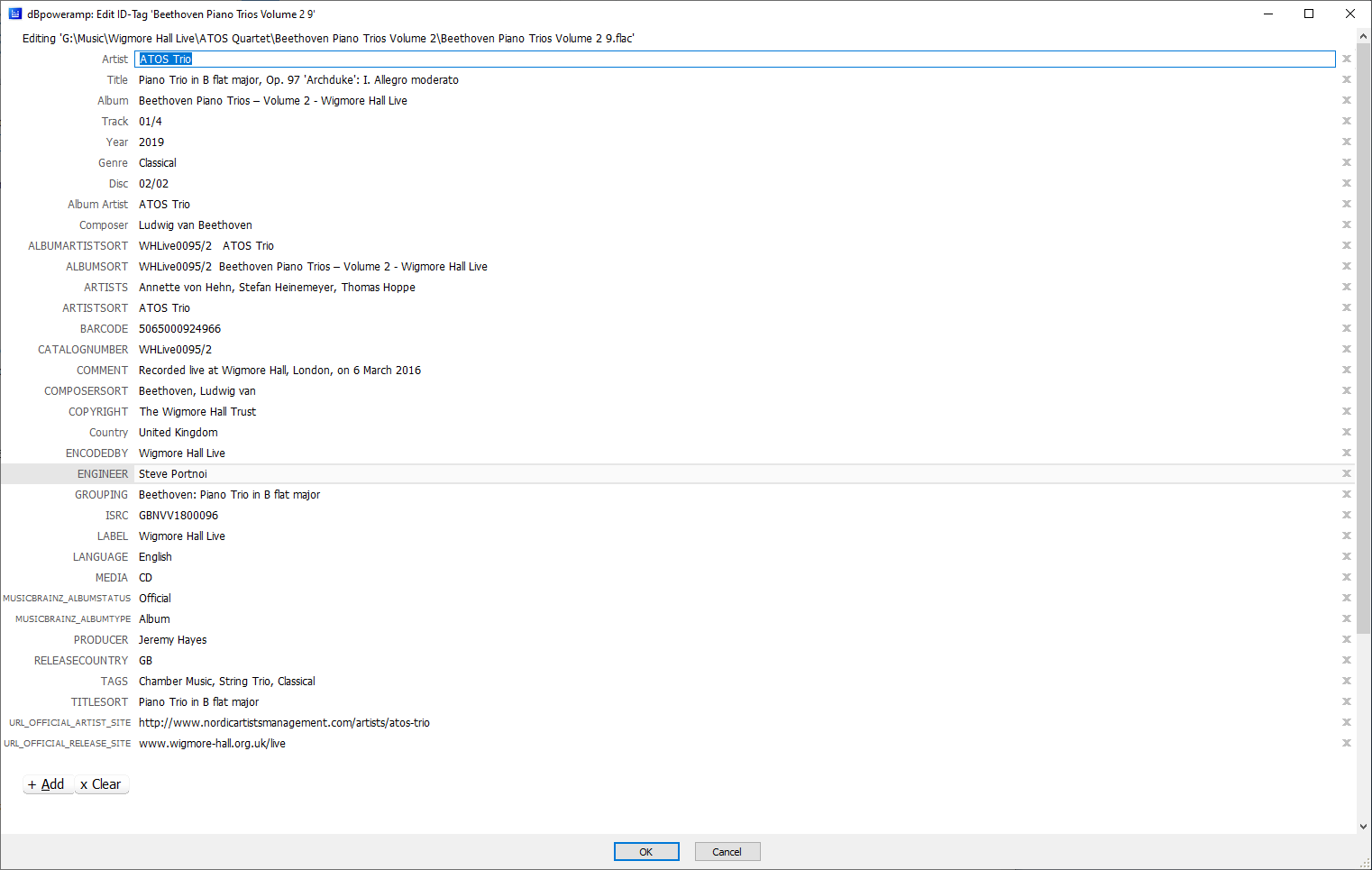Select the Year value 2019
The image size is (1372, 870).
tap(151, 142)
